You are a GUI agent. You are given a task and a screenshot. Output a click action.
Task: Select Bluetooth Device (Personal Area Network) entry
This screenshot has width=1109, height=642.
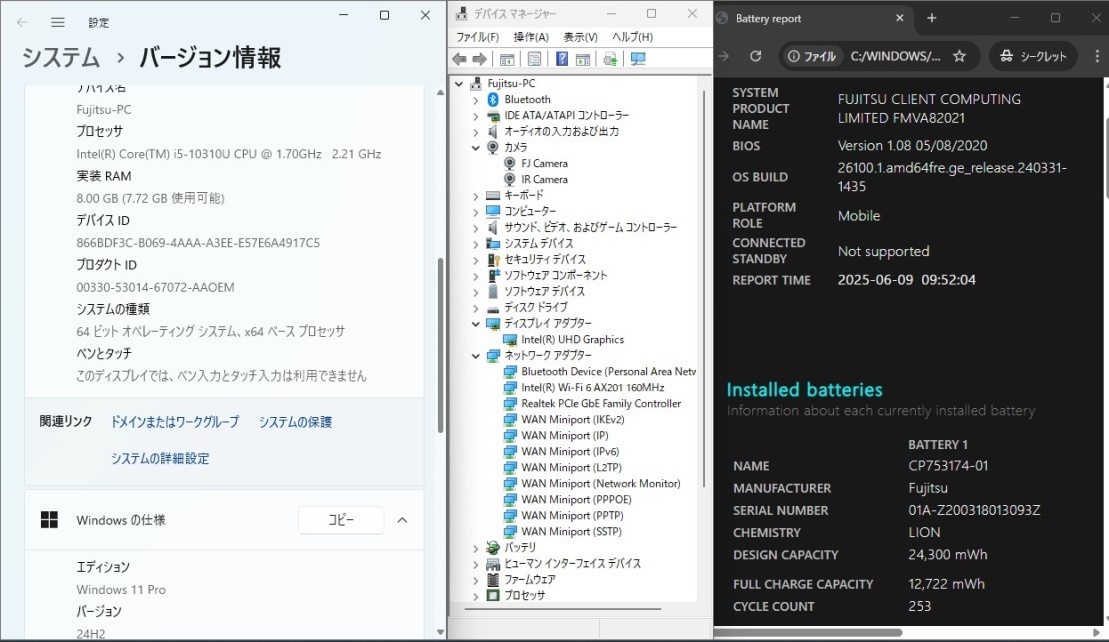coord(608,371)
